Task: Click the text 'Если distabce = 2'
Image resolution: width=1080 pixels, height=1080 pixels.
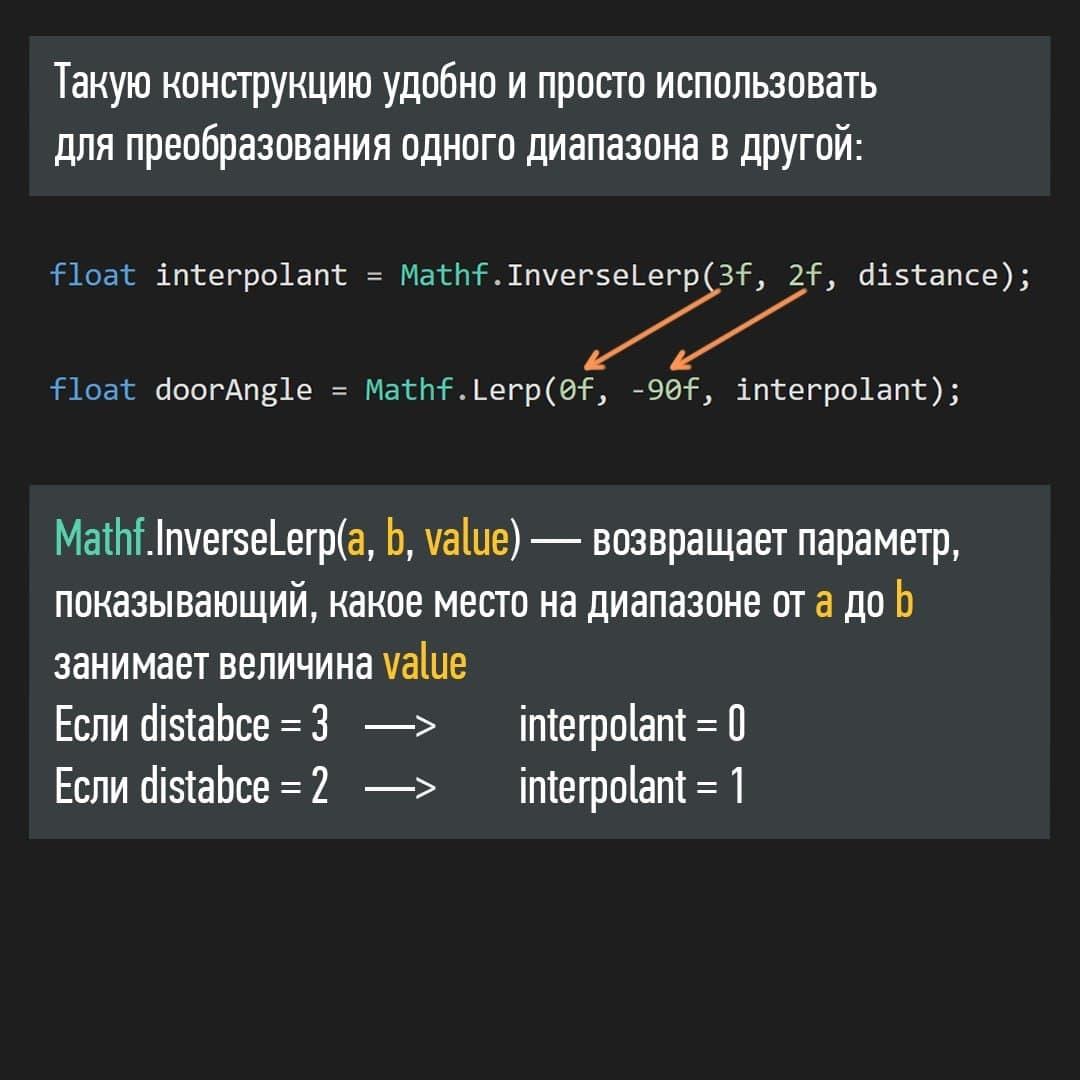Action: pyautogui.click(x=191, y=786)
